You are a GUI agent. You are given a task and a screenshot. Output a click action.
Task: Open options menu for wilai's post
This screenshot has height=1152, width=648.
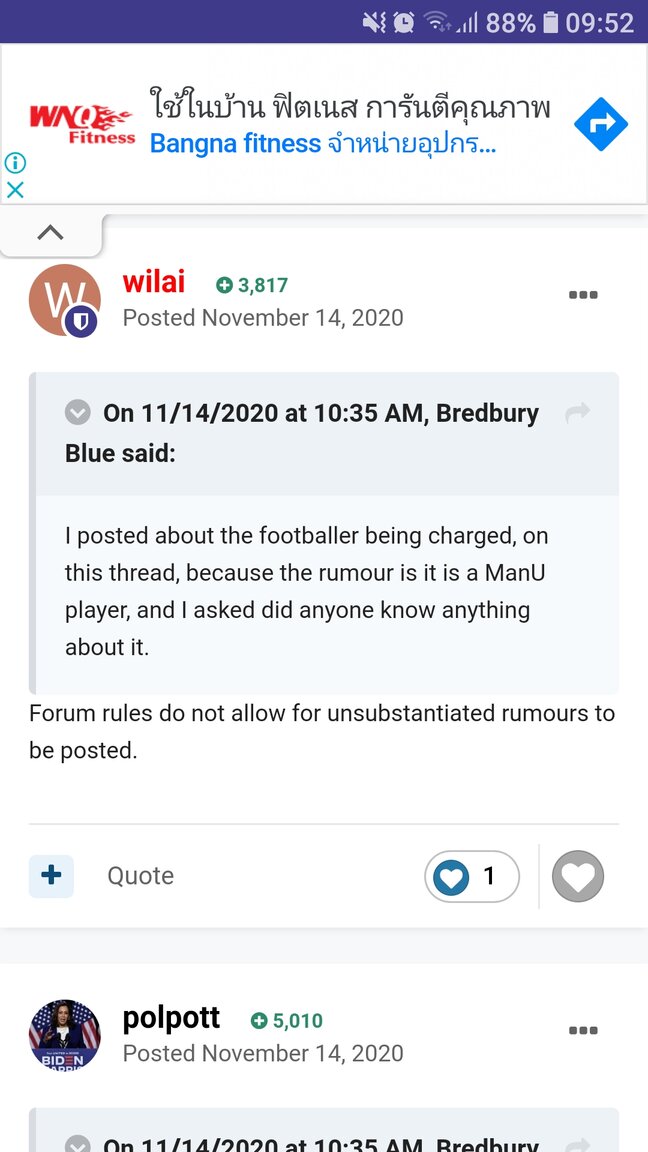coord(583,295)
